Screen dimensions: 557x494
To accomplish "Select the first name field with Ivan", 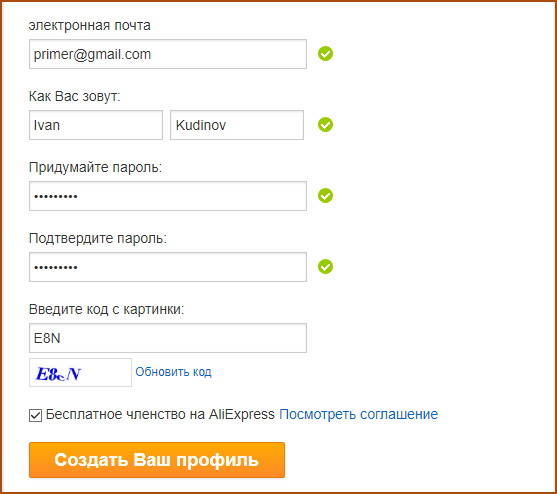I will pyautogui.click(x=96, y=125).
